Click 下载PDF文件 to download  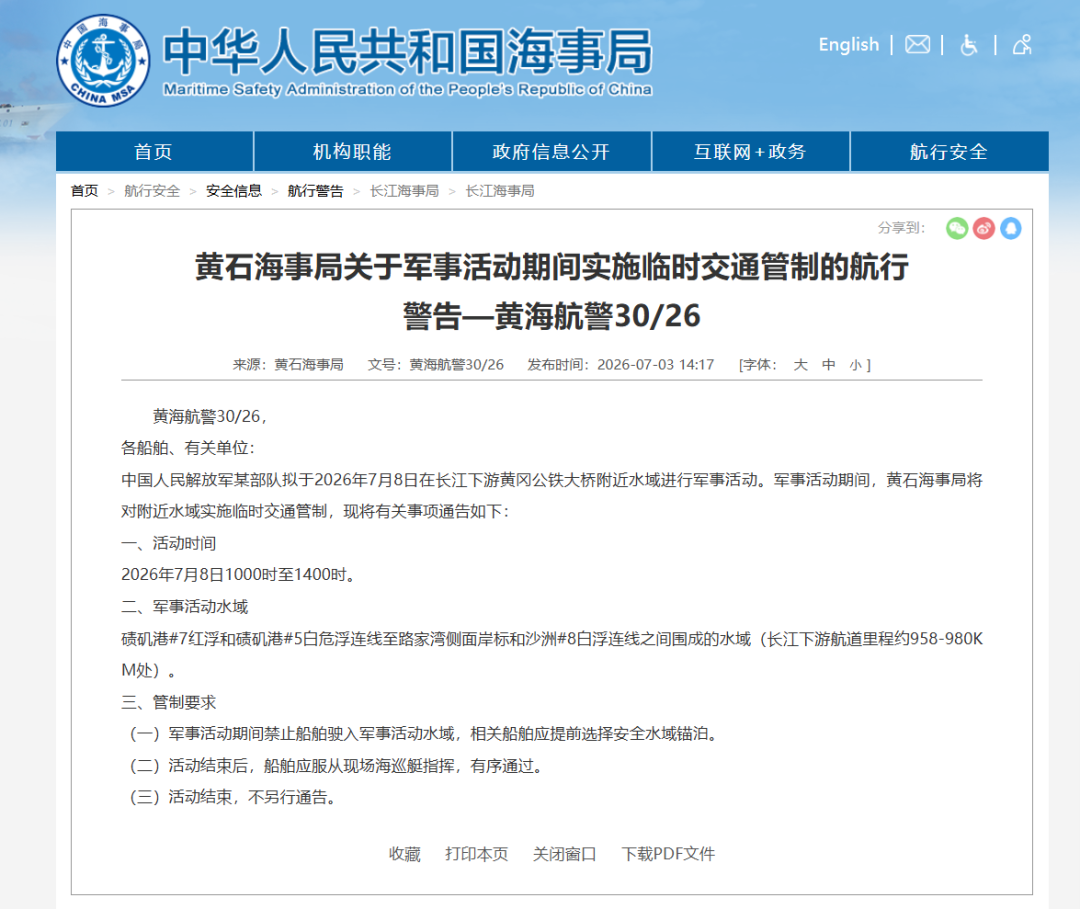(x=668, y=854)
